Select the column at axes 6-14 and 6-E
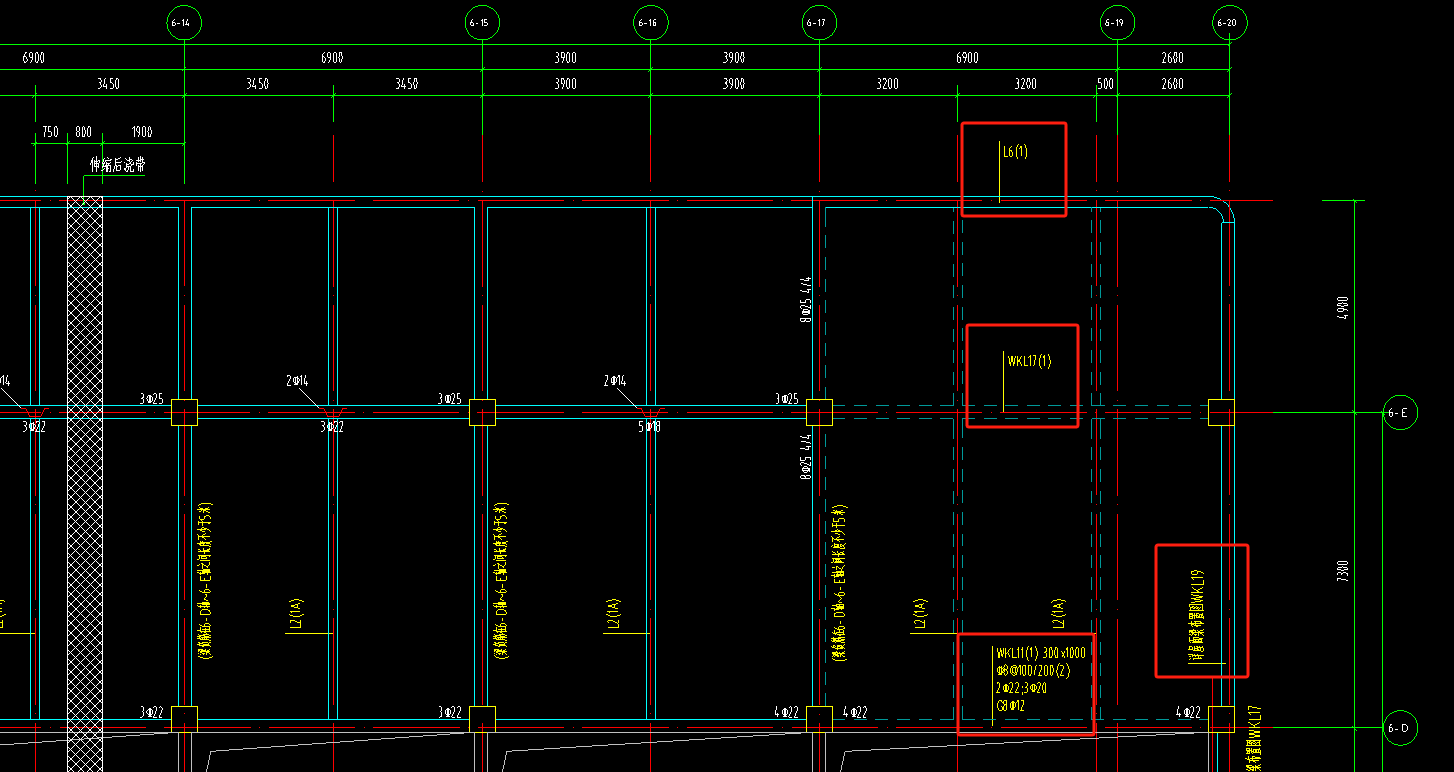Viewport: 1454px width, 772px height. click(184, 412)
